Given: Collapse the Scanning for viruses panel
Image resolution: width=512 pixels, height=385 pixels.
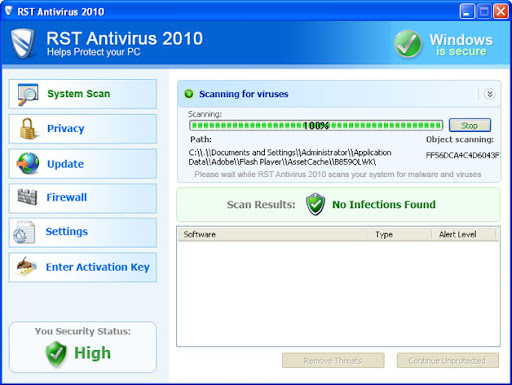Looking at the screenshot, I should click(x=489, y=94).
